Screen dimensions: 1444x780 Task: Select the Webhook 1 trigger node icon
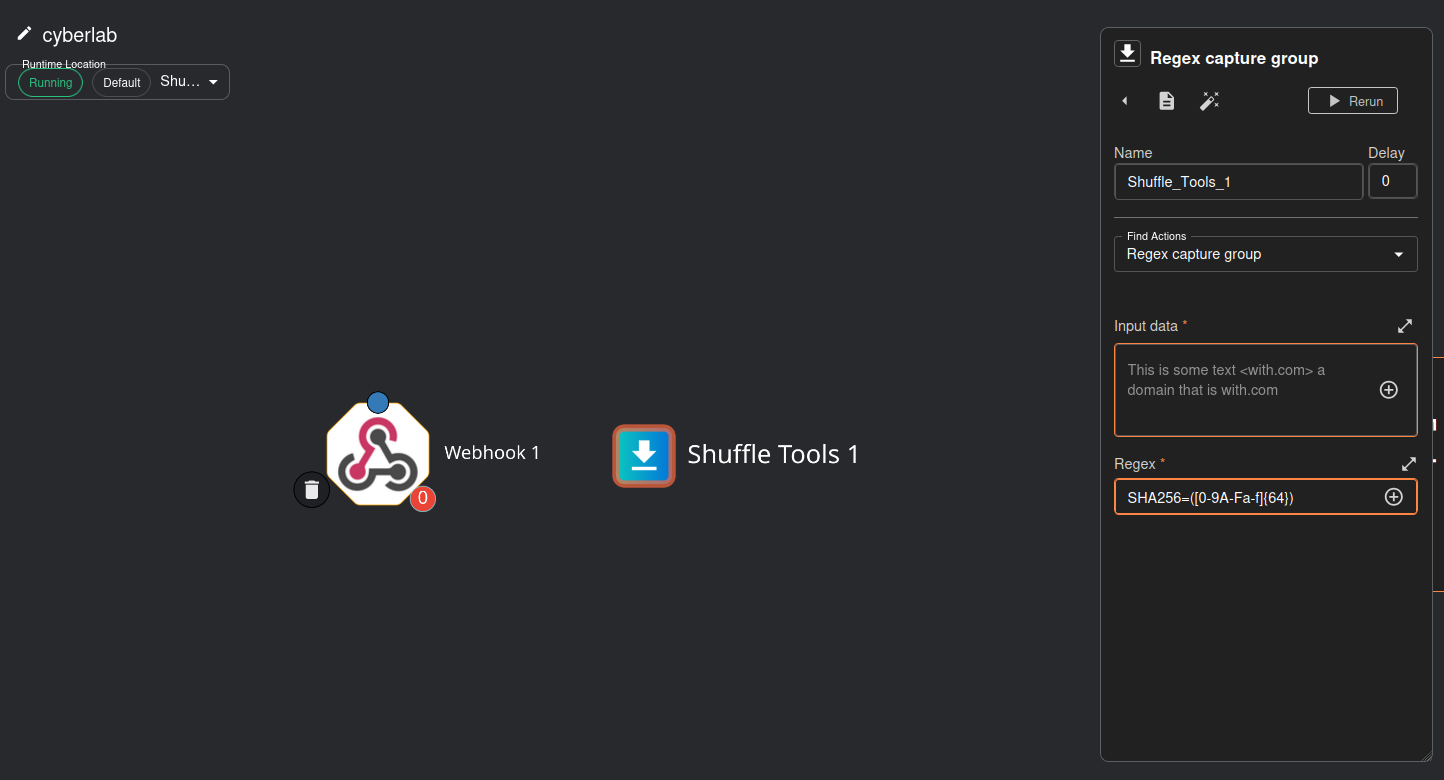[x=378, y=454]
